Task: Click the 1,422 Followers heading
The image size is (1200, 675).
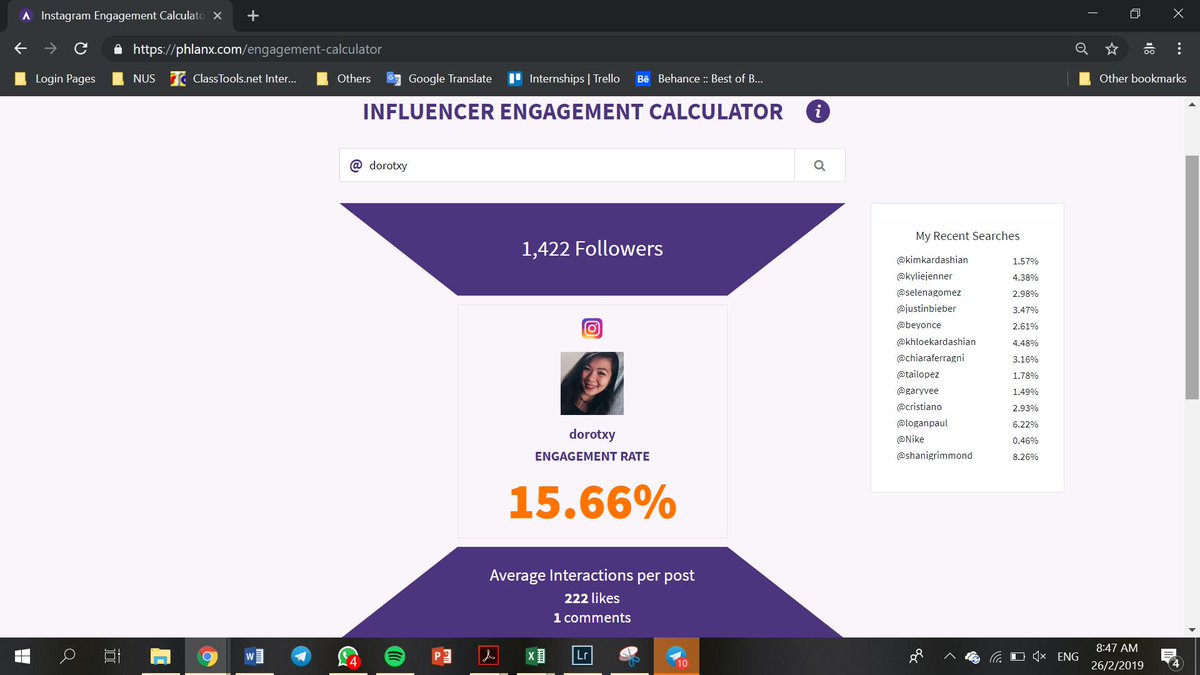Action: coord(592,248)
